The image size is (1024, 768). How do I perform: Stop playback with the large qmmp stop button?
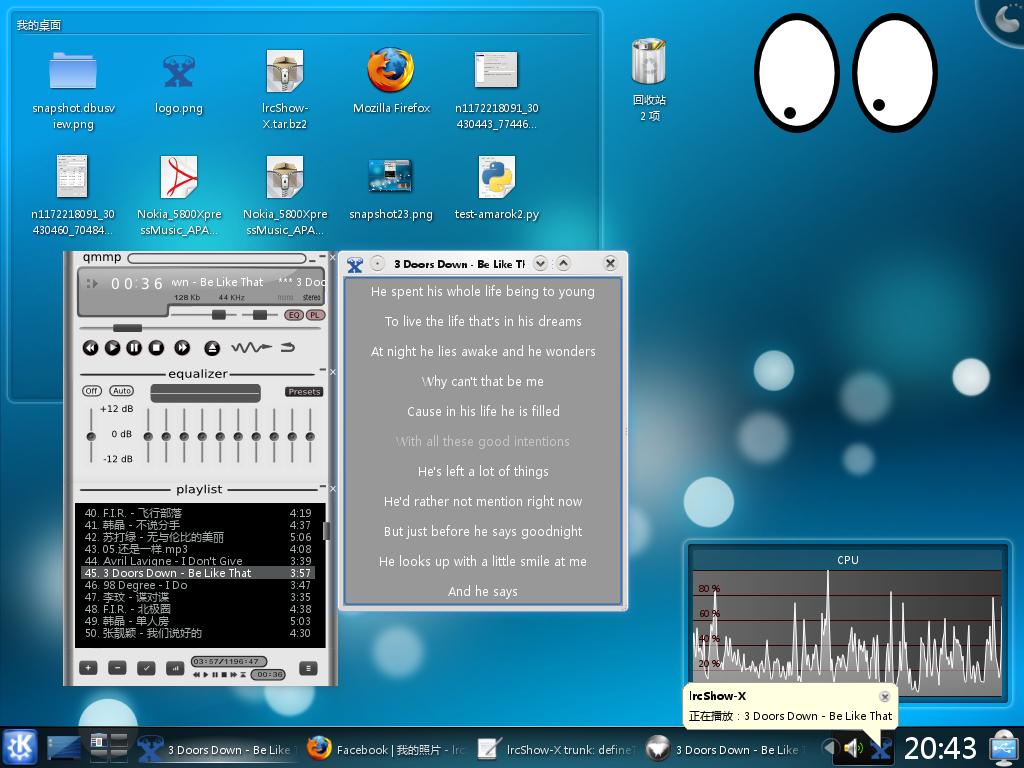pyautogui.click(x=156, y=348)
